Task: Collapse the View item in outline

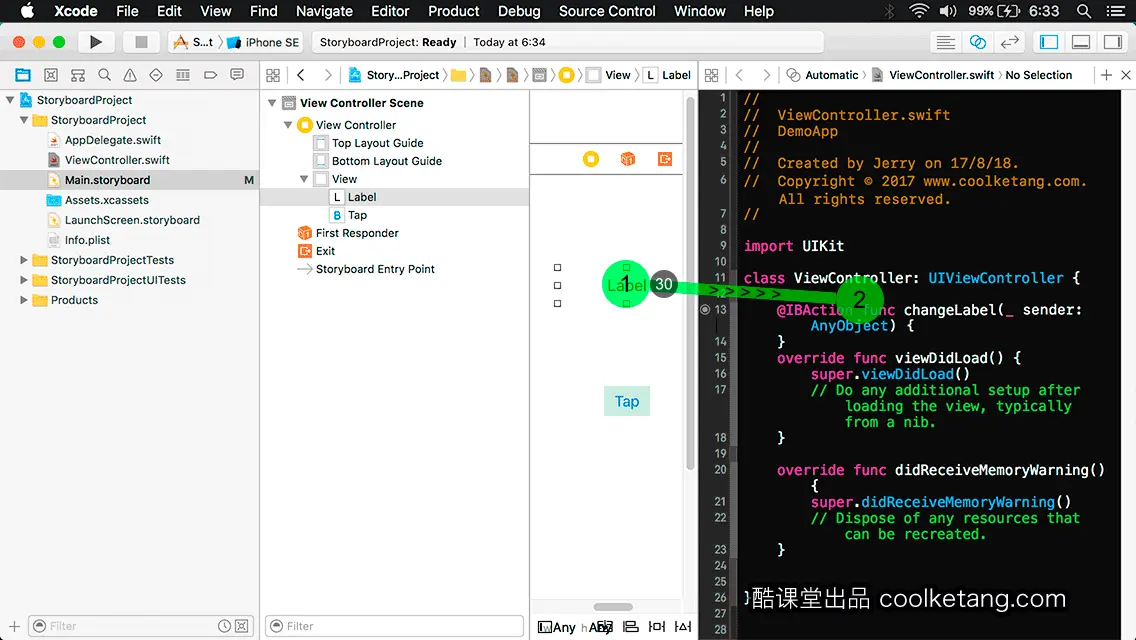Action: pos(304,179)
